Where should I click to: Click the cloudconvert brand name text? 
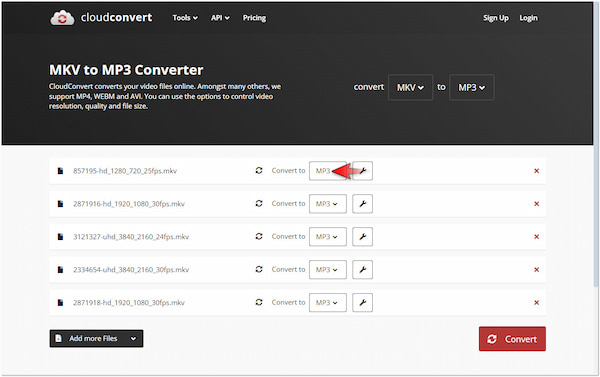116,17
